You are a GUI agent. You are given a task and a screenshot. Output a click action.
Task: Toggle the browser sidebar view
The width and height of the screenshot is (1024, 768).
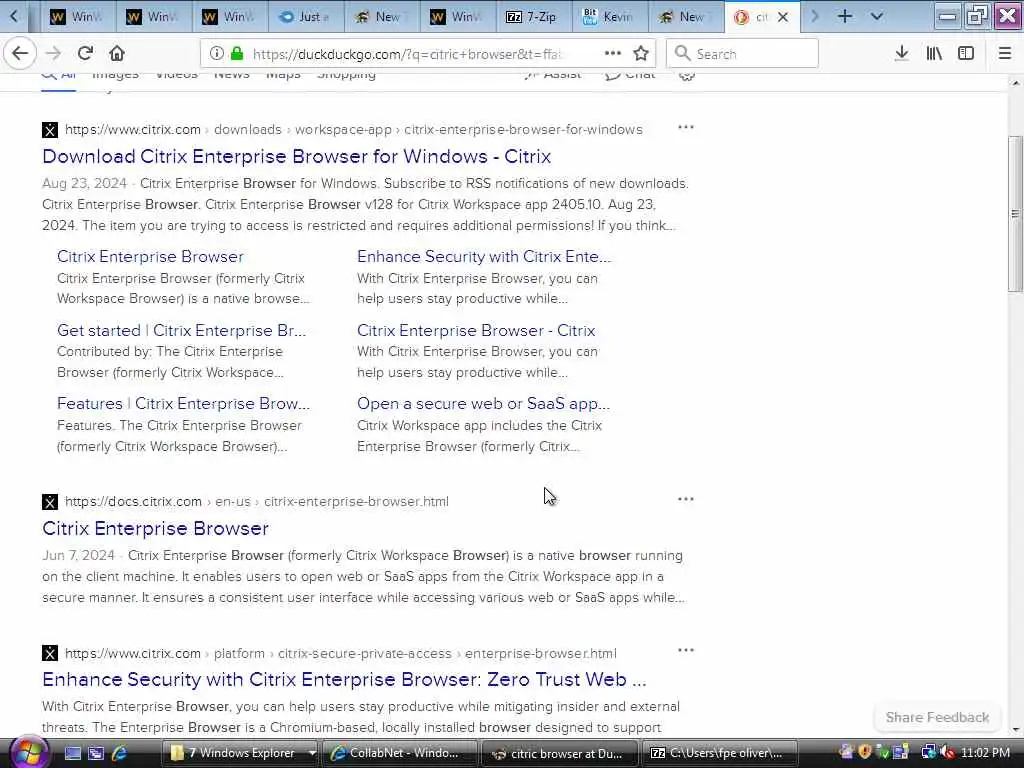[966, 54]
